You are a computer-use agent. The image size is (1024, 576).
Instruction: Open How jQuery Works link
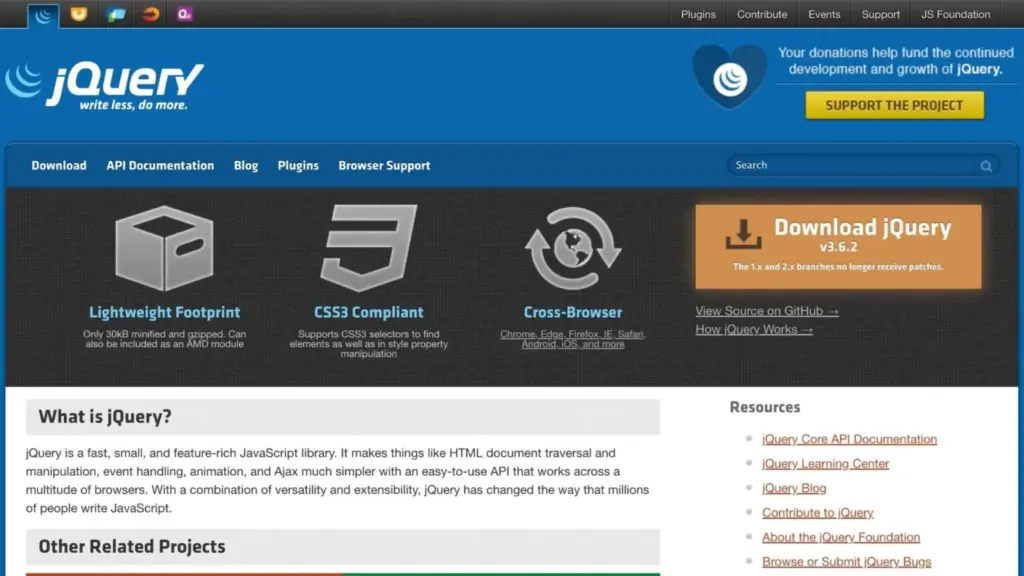[x=754, y=330]
